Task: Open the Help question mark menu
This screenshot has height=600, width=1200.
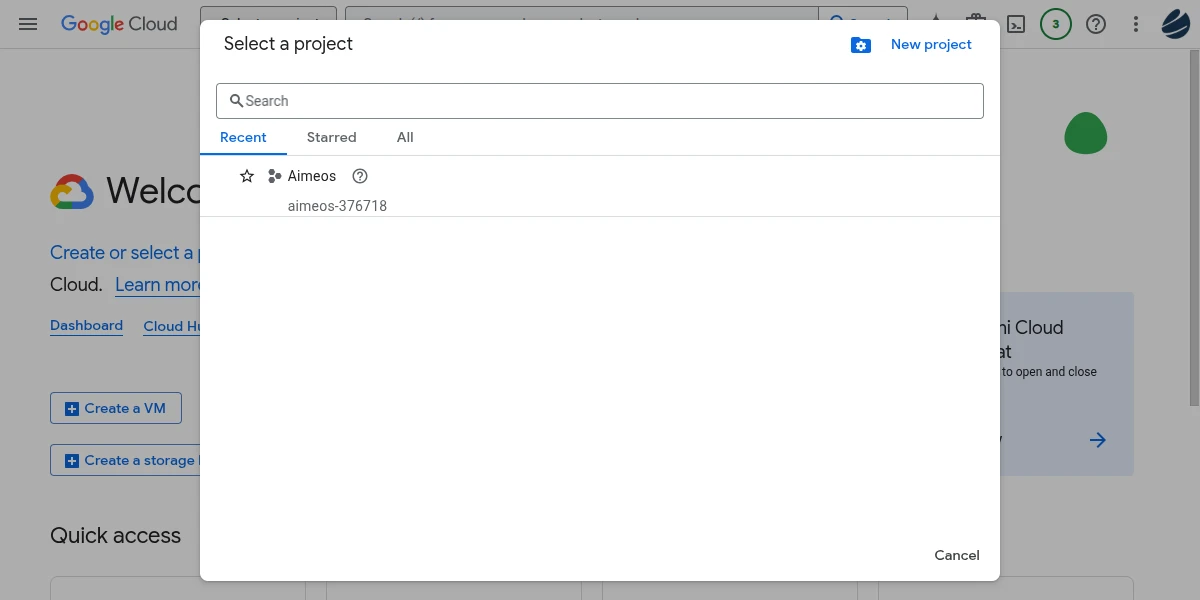Action: (1096, 24)
